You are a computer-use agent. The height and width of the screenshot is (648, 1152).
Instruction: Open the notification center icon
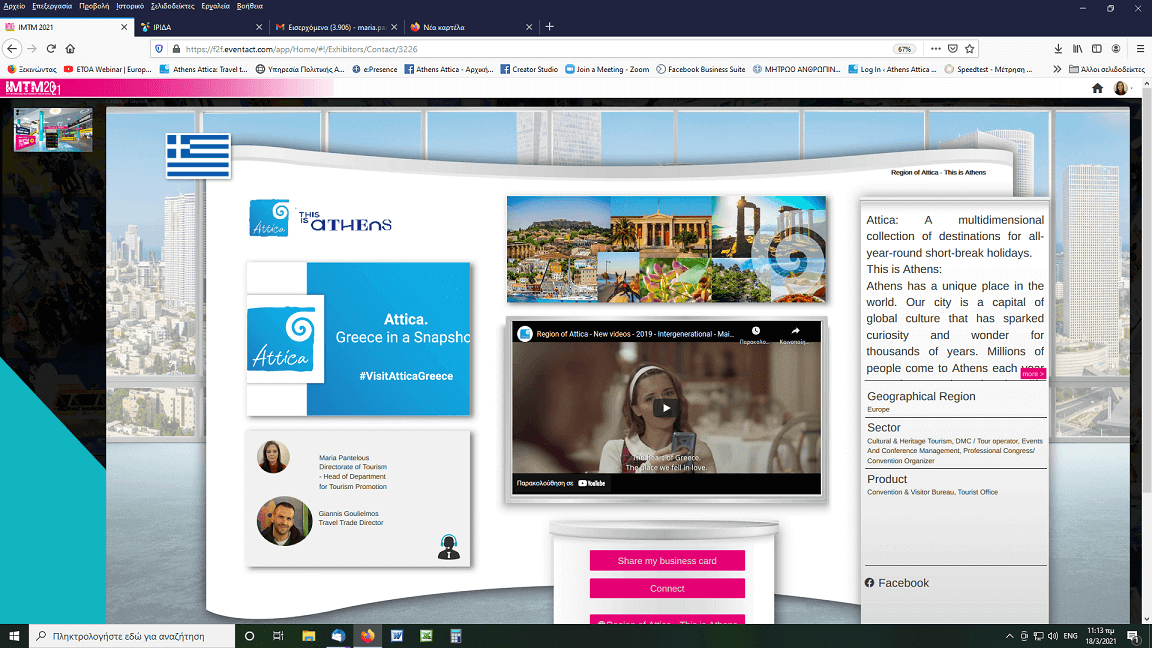point(1134,636)
